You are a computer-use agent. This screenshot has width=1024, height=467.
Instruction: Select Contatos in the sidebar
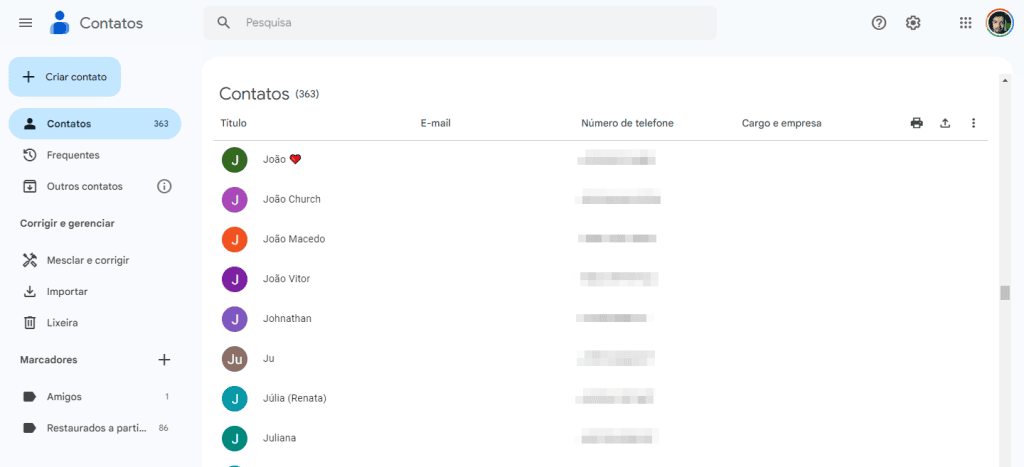(x=95, y=123)
